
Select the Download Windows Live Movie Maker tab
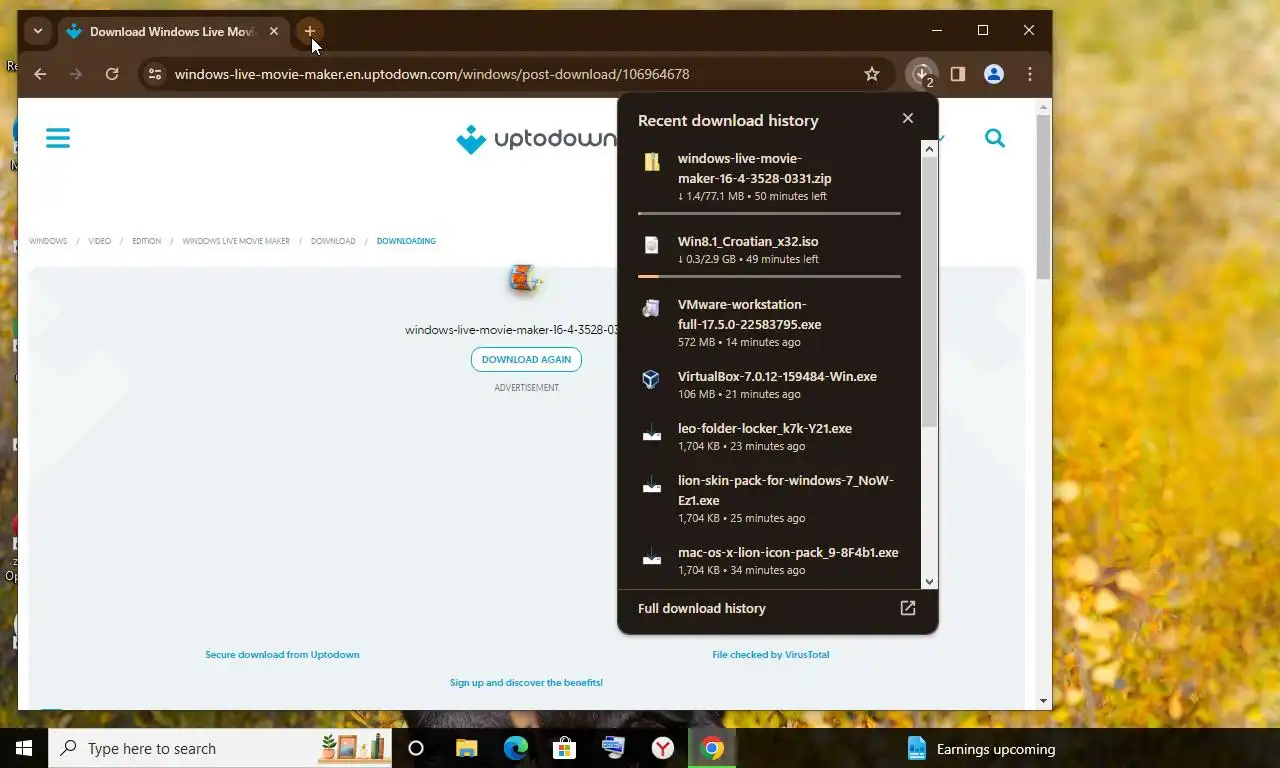click(172, 31)
